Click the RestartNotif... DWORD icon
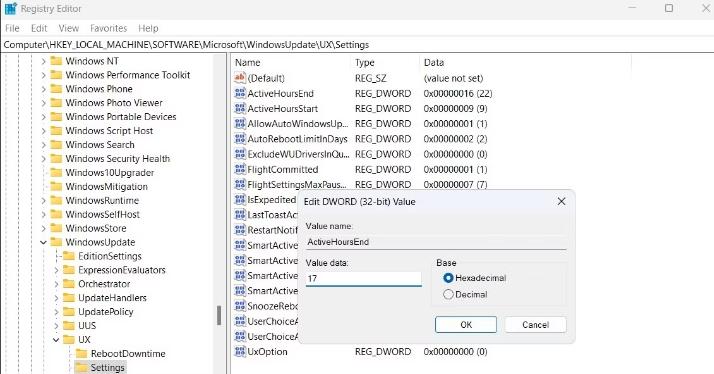Image resolution: width=714 pixels, height=374 pixels. click(x=240, y=230)
